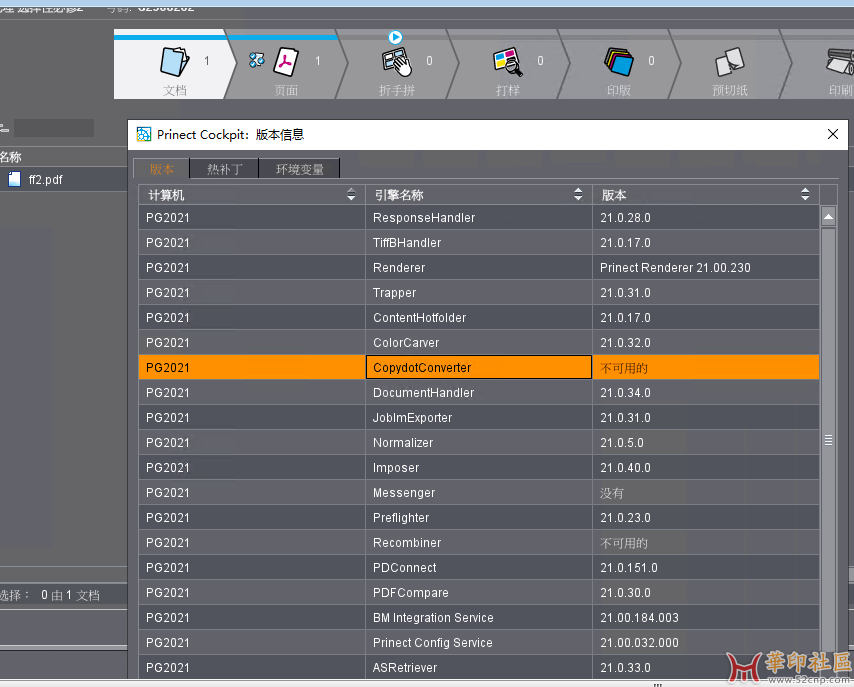Open the 文档 (Documents) workflow step
Screen dimensions: 854x687
(x=175, y=63)
